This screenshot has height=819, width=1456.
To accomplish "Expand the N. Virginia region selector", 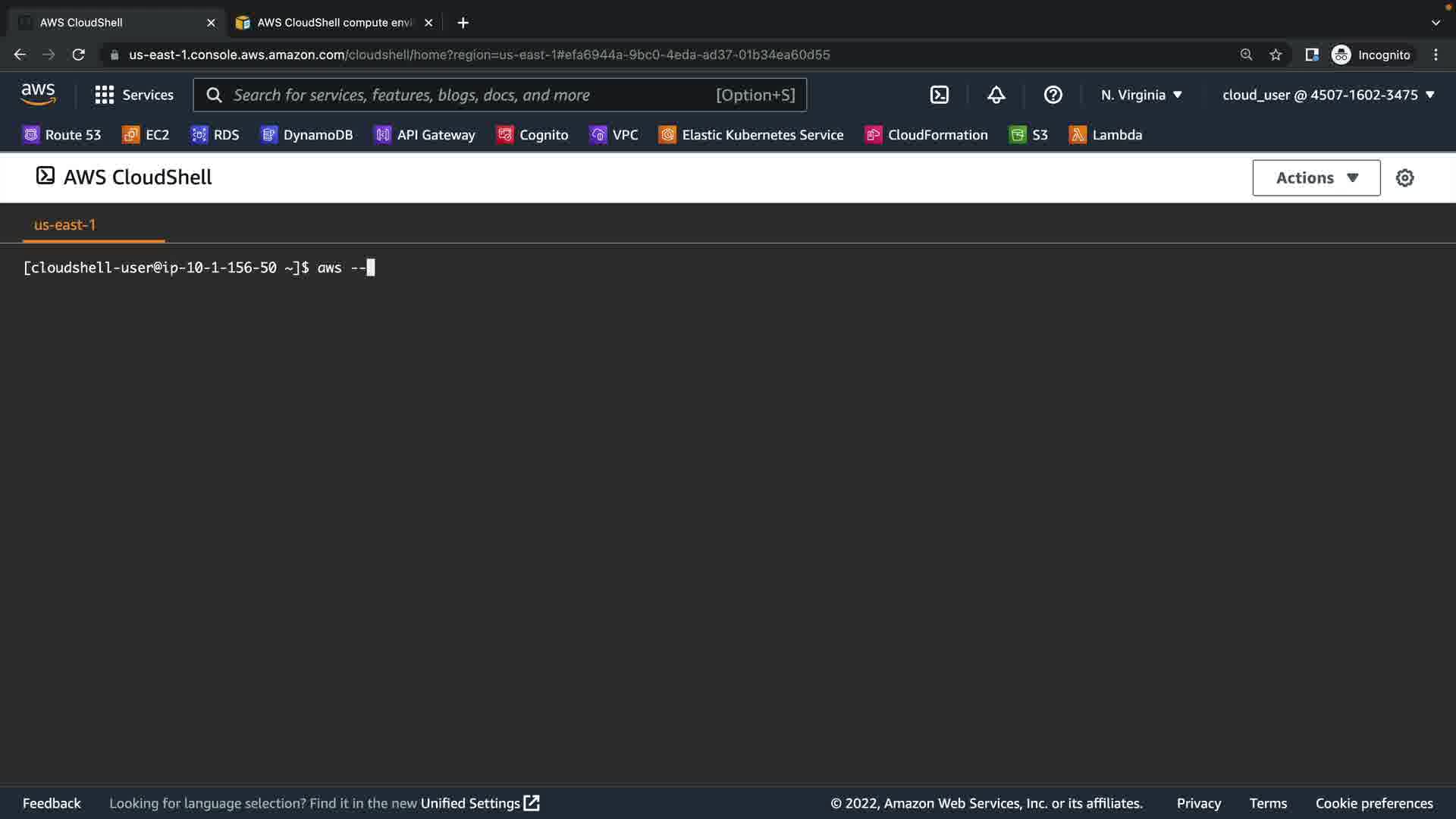I will point(1141,95).
